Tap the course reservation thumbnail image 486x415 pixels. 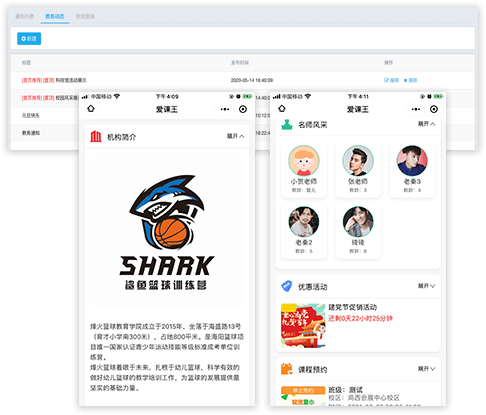303,396
